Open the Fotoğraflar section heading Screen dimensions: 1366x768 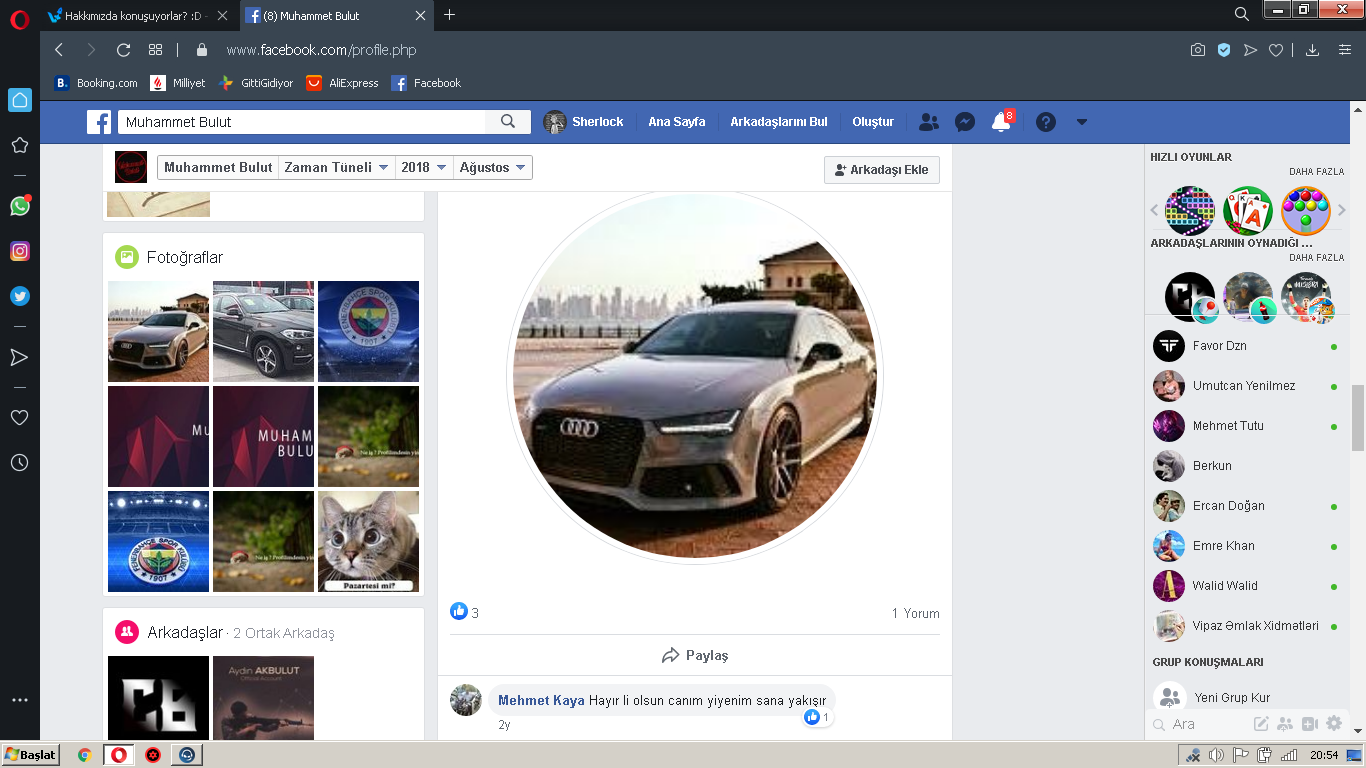[185, 257]
